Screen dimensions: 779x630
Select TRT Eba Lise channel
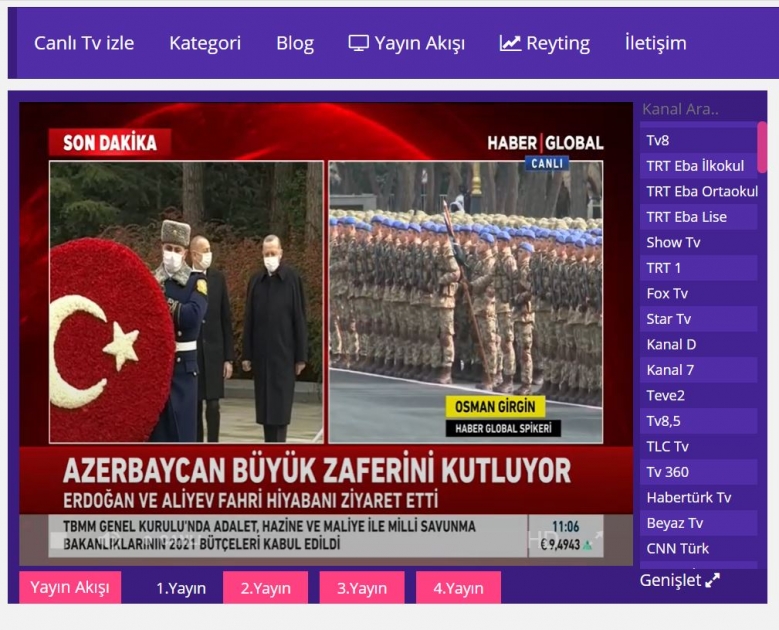pos(698,217)
